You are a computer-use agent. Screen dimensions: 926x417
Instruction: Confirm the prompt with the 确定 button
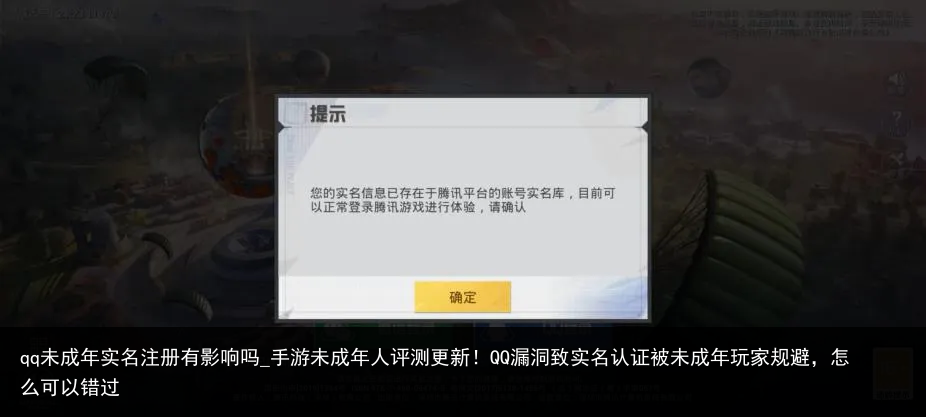[462, 297]
